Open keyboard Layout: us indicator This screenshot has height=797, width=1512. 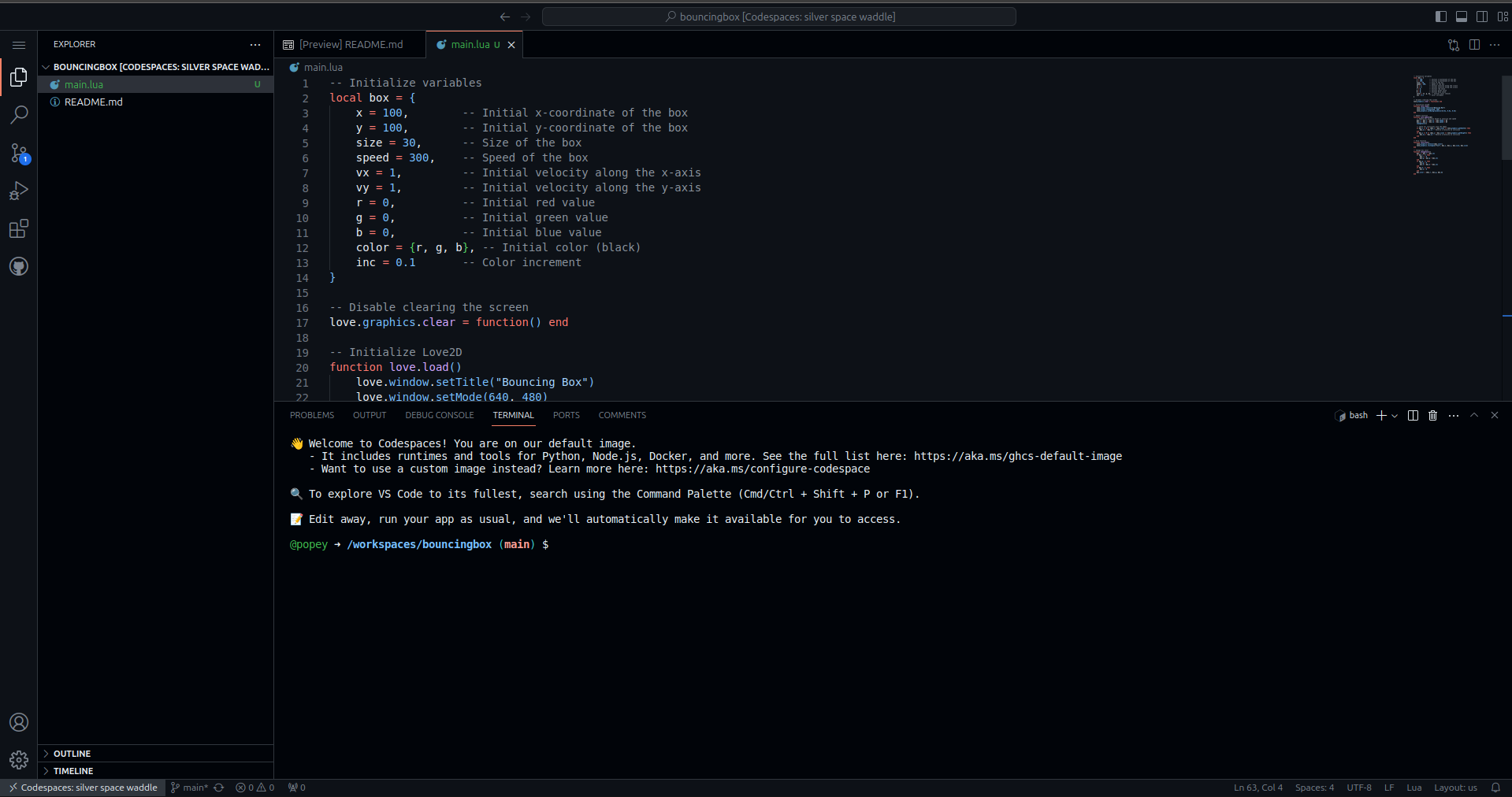point(1455,788)
